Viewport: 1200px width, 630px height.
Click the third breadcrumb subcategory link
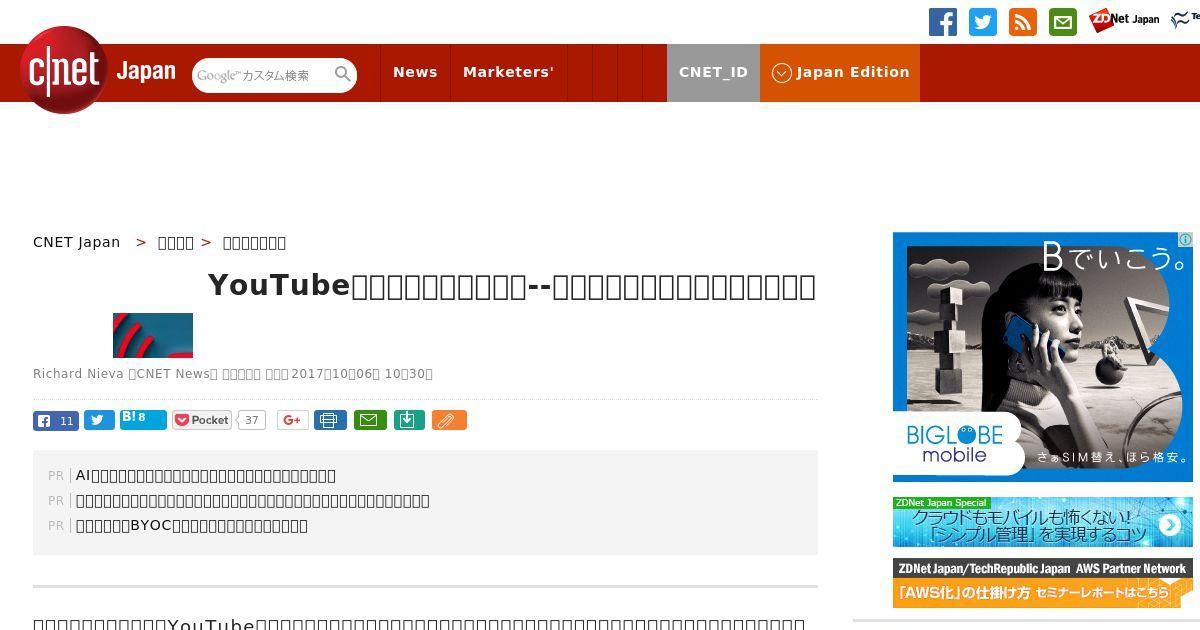(254, 242)
